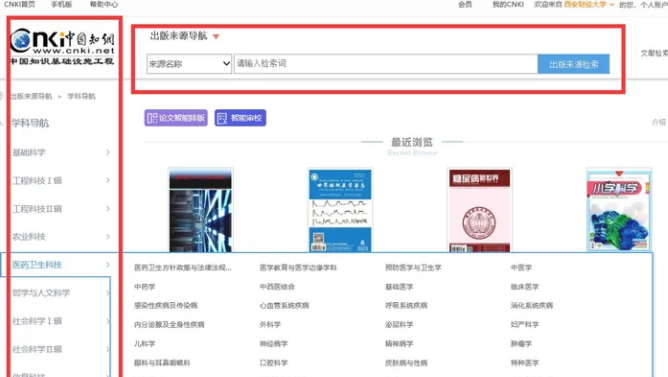This screenshot has width=668, height=377.
Task: Open 我的CNKI in the top bar
Action: coord(508,4)
